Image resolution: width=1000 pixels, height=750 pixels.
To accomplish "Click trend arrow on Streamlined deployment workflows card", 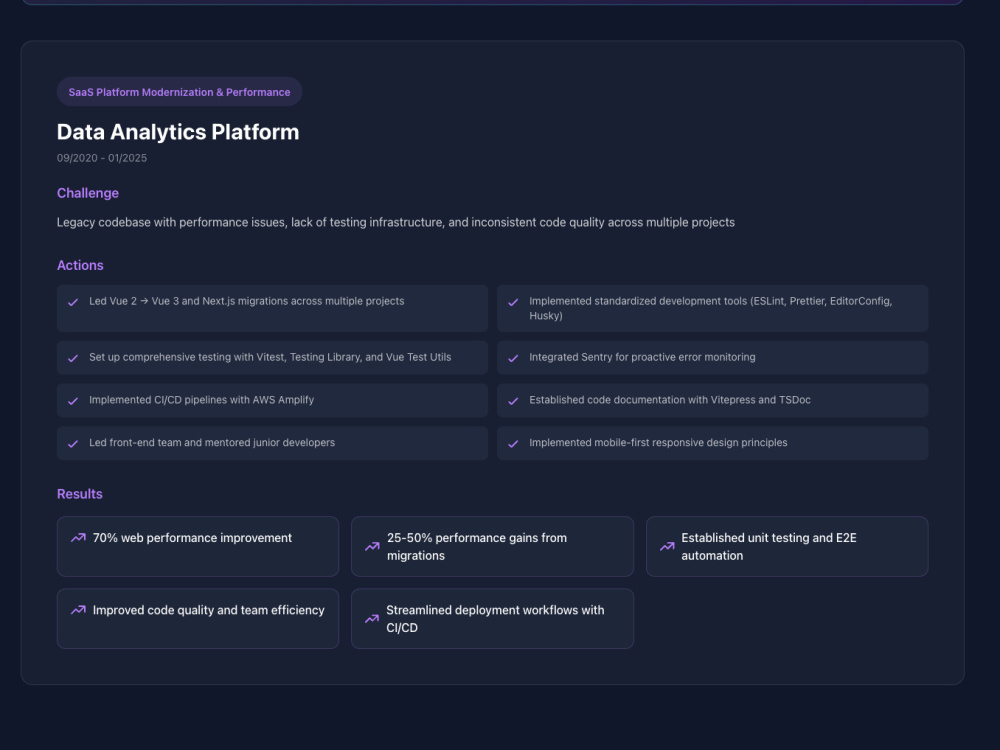I will (x=372, y=619).
